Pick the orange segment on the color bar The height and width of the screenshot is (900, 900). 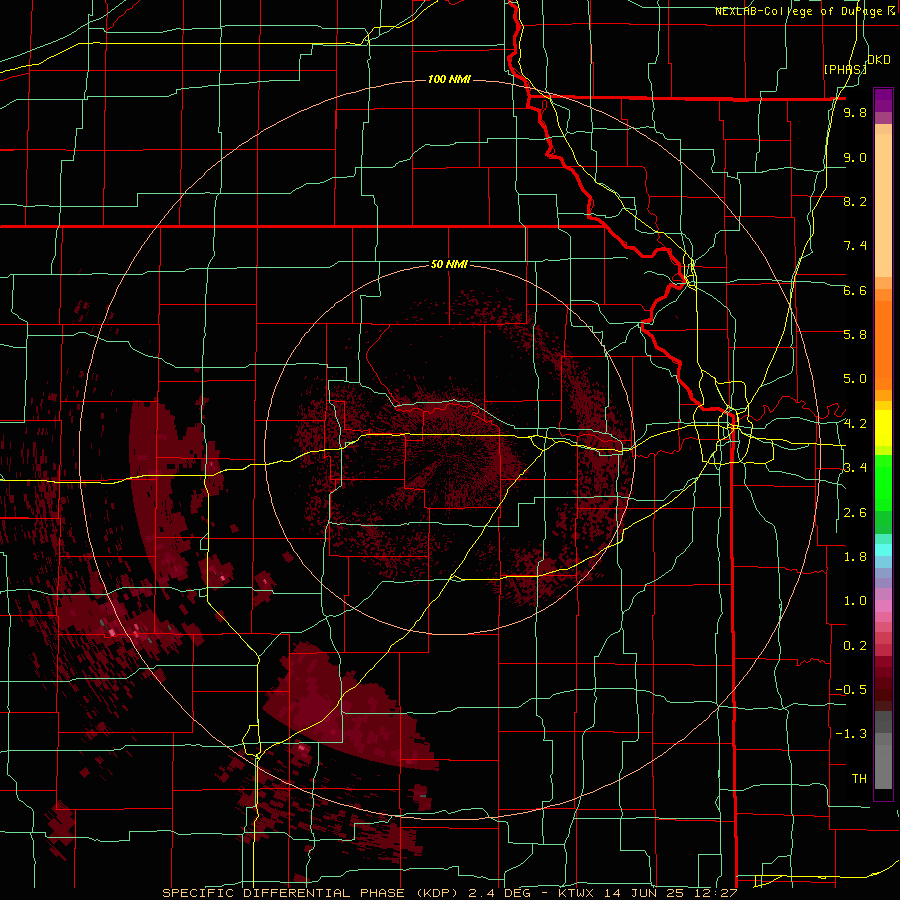click(x=883, y=344)
